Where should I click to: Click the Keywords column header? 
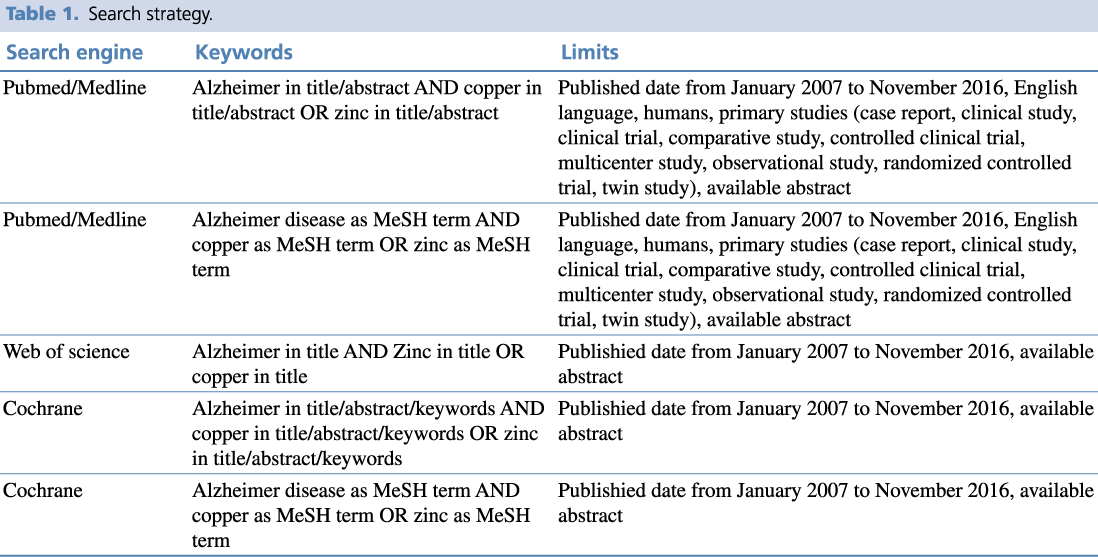[x=244, y=53]
